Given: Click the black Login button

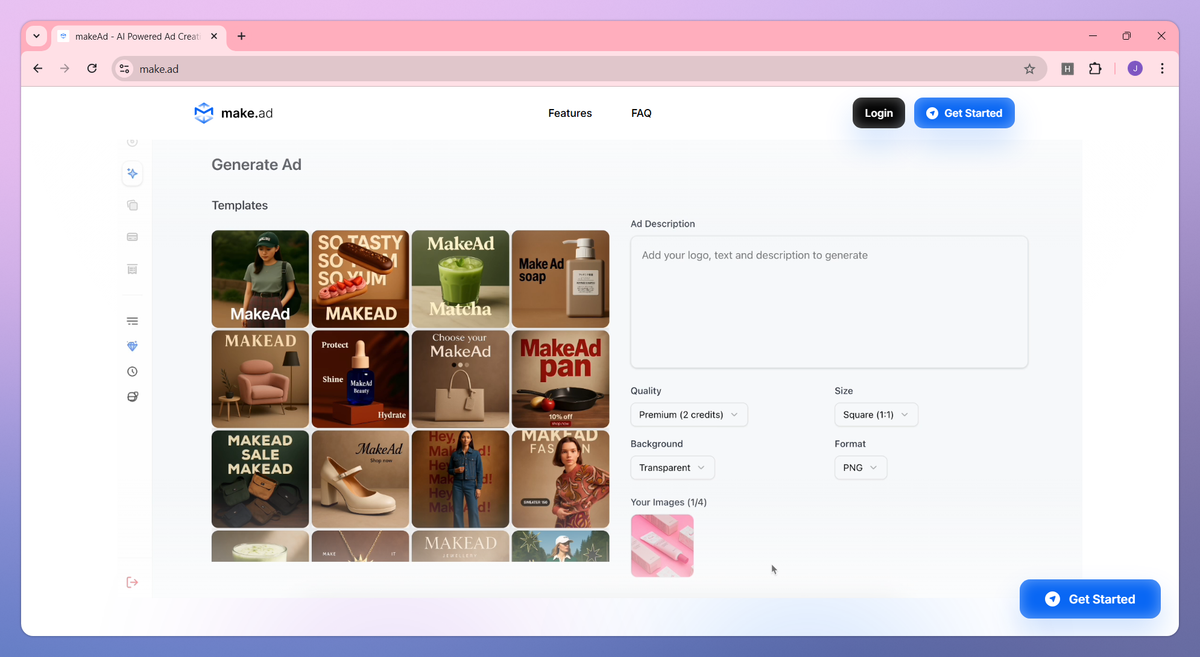Looking at the screenshot, I should (879, 113).
